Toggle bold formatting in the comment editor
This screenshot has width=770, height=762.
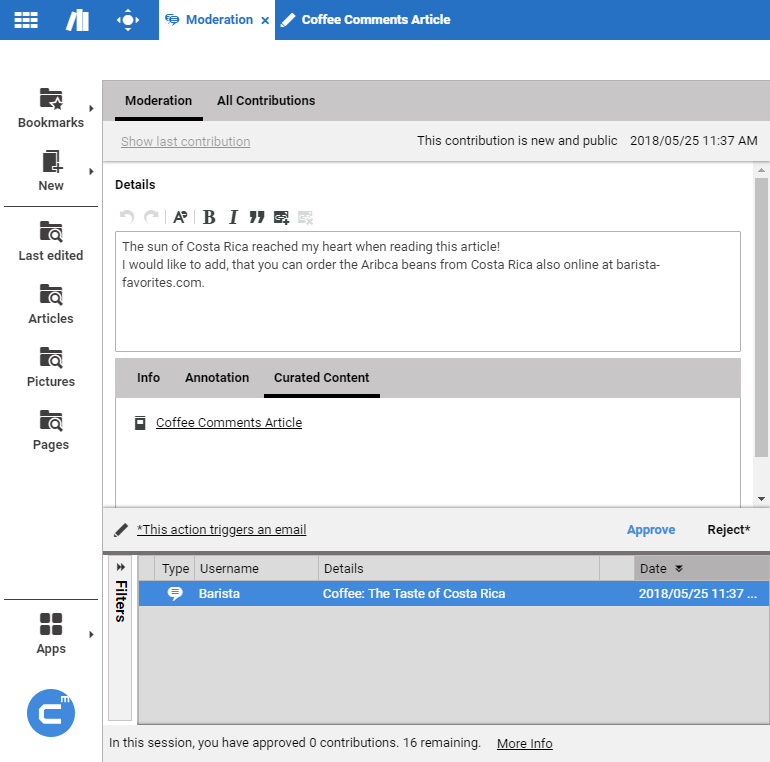pyautogui.click(x=209, y=217)
